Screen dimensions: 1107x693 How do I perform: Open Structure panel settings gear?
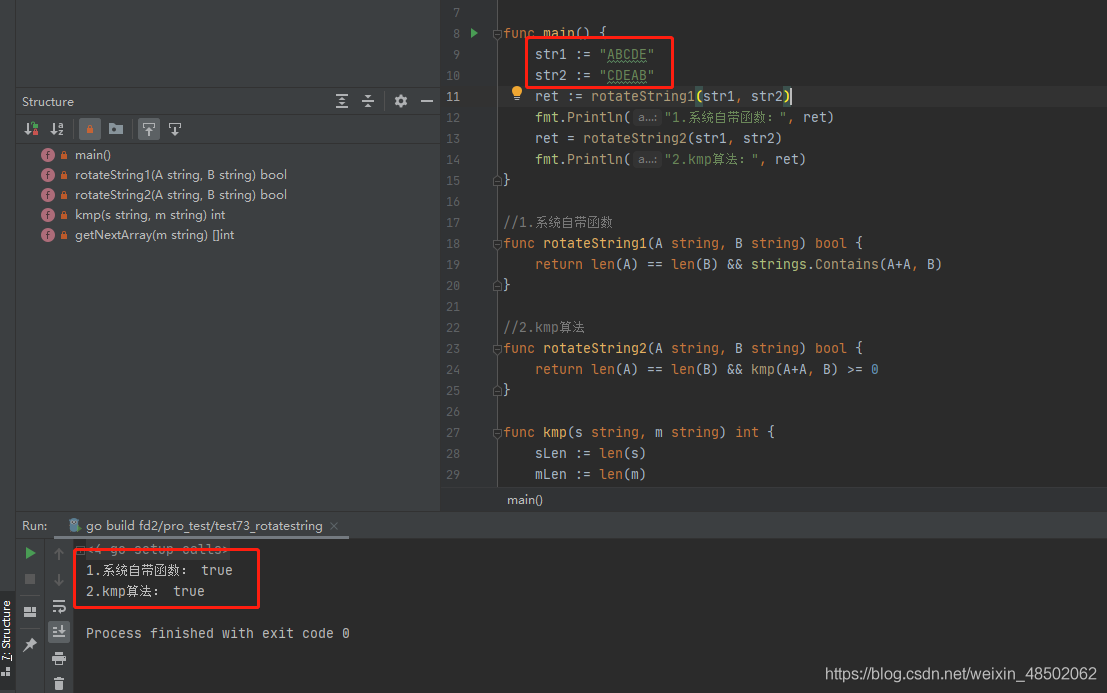point(401,102)
